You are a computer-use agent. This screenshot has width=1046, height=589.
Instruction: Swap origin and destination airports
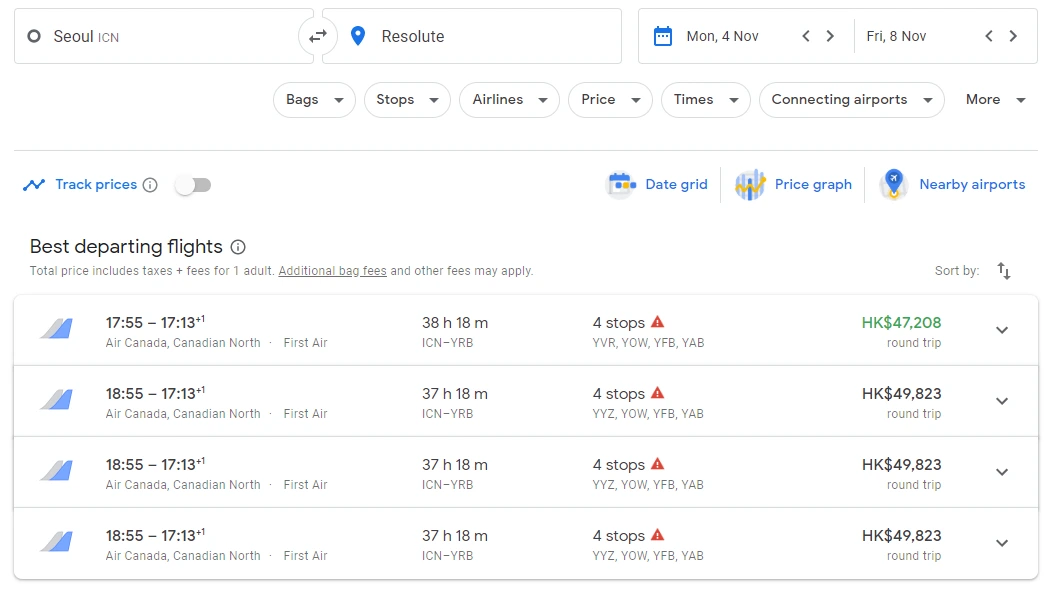point(318,36)
